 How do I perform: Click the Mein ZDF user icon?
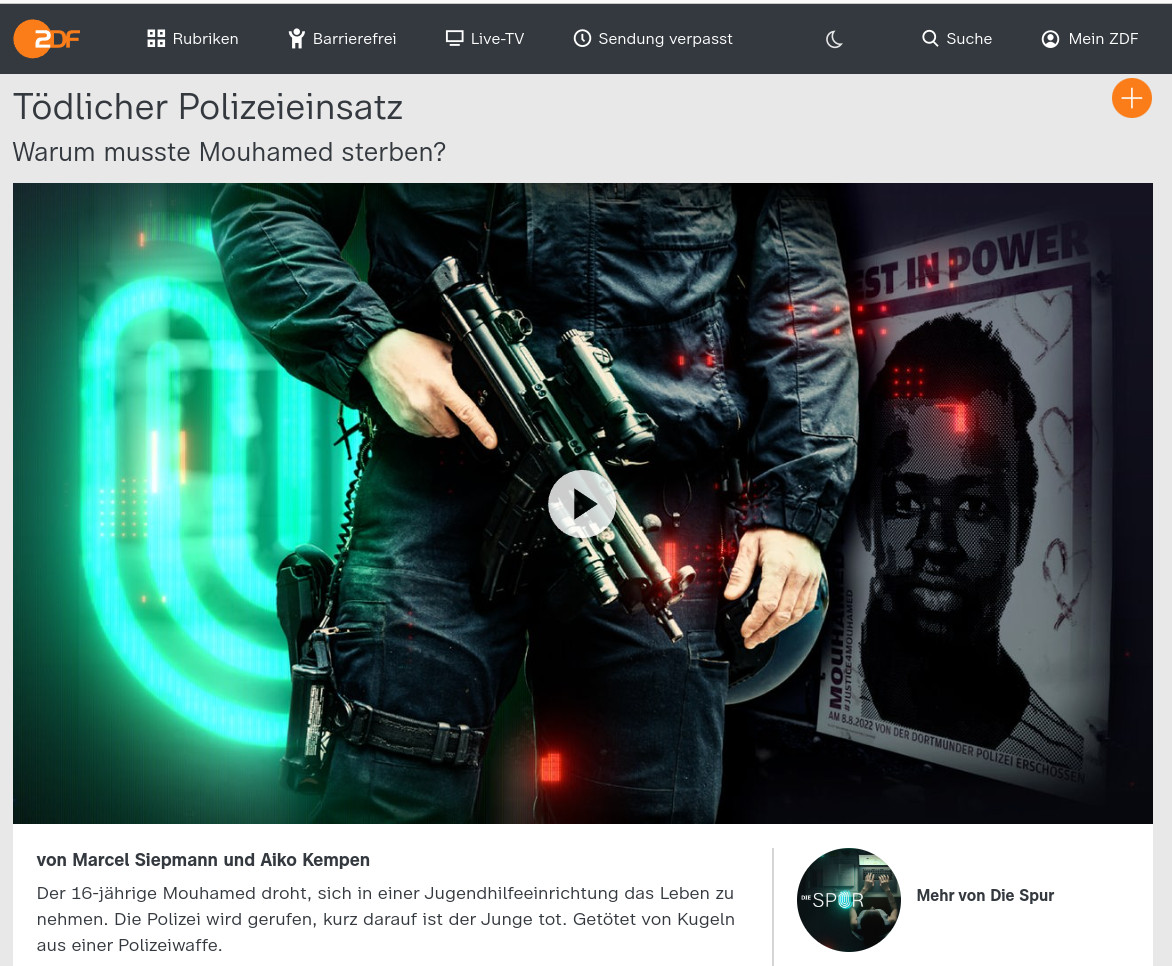click(x=1050, y=39)
